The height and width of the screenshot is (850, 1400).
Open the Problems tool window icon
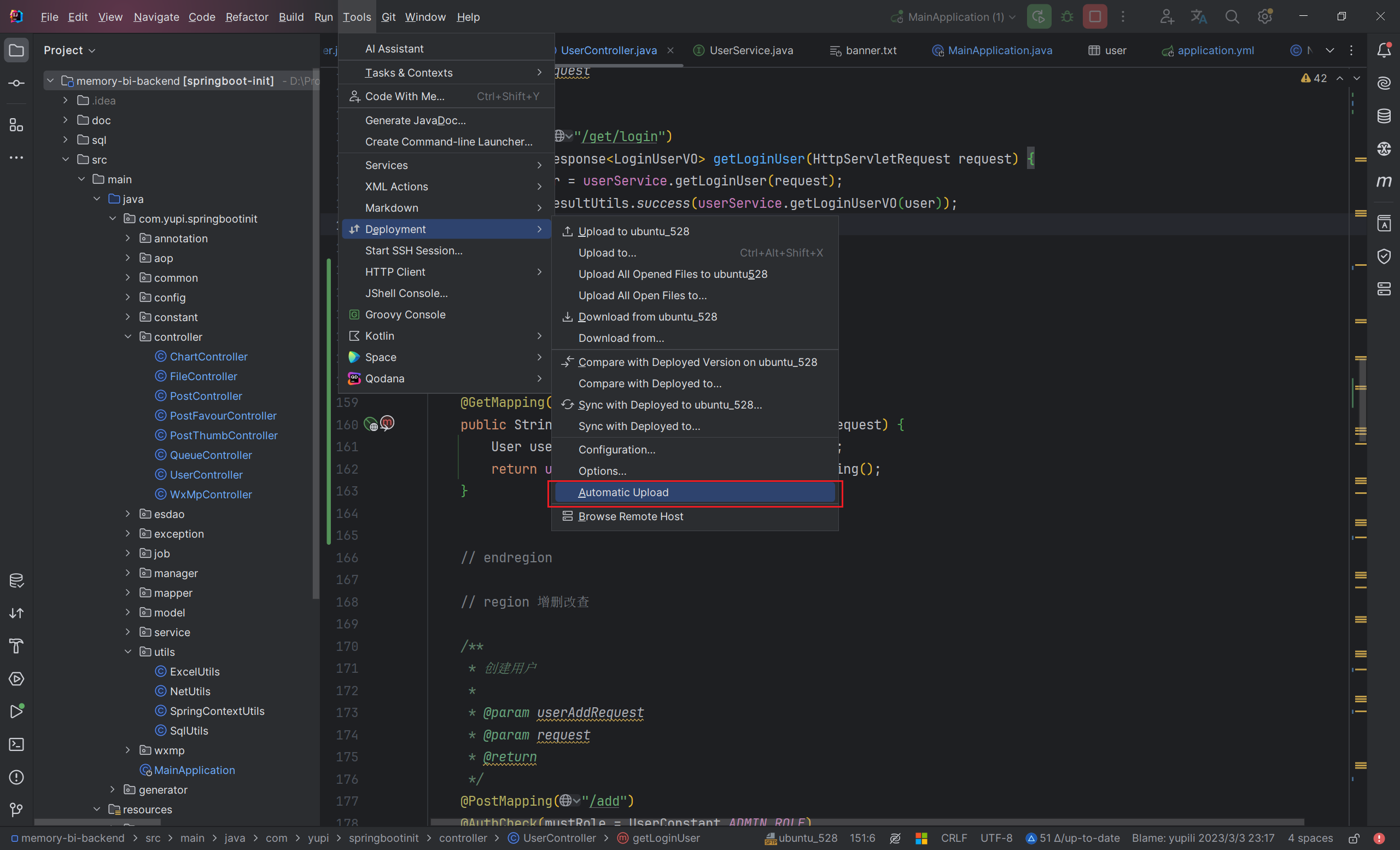point(16,777)
